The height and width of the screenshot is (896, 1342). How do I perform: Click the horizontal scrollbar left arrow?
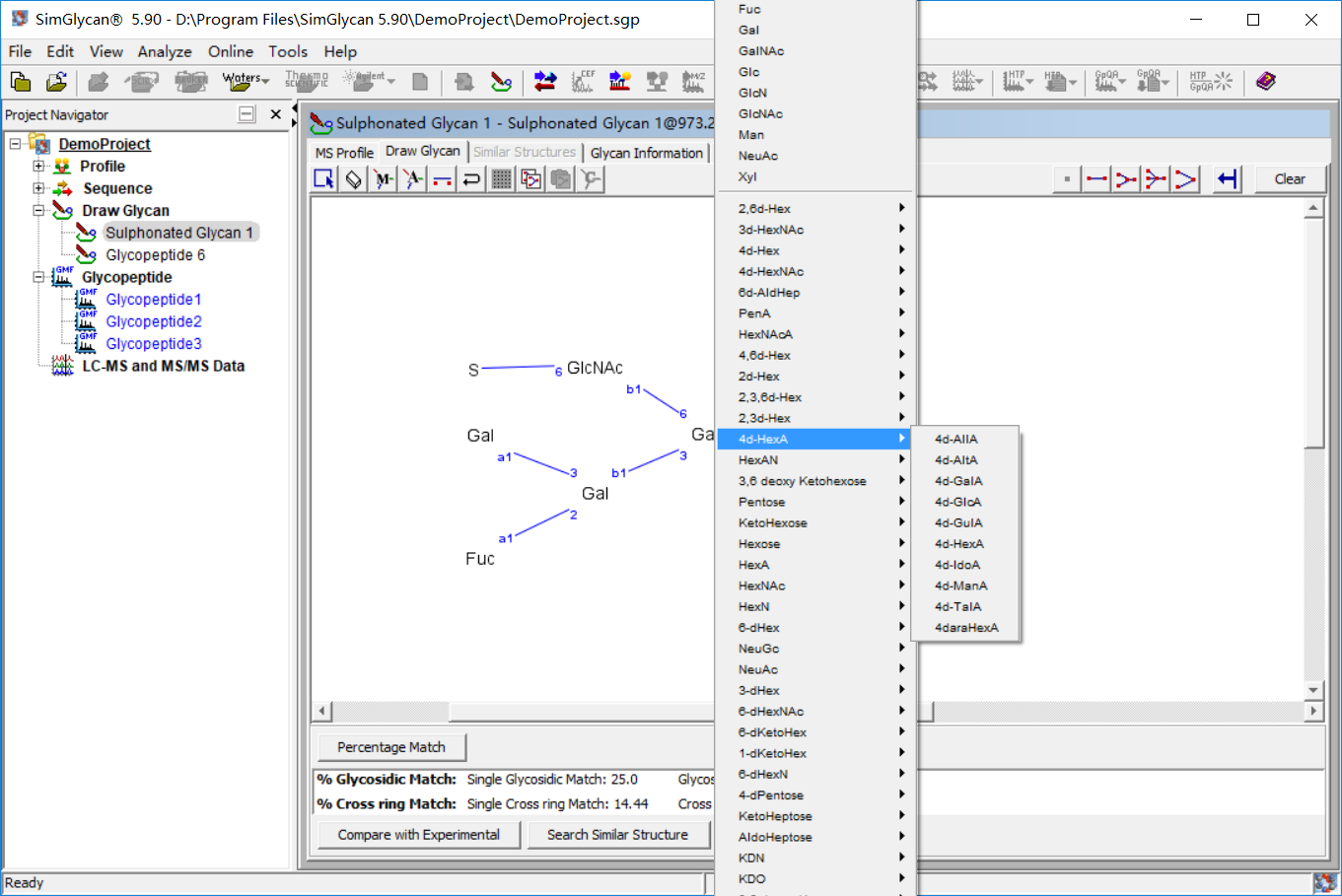[322, 711]
